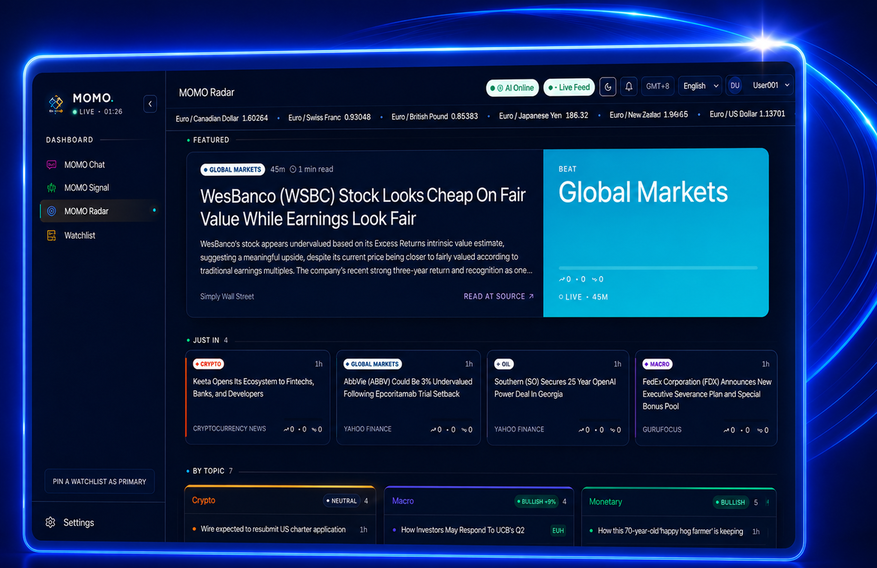877x568 pixels.
Task: Open the Southern (SO) OpenAI deal card
Action: (x=558, y=397)
